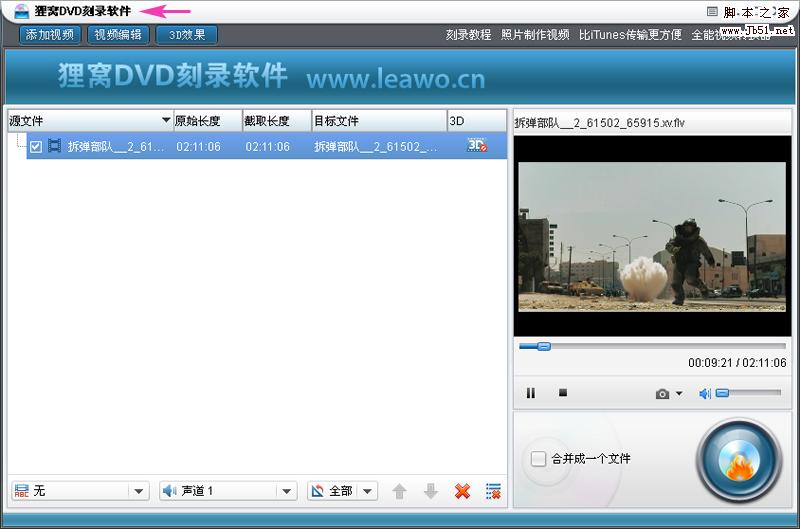Viewport: 800px width, 529px height.
Task: Open the audio track 声道 1 dropdown
Action: click(228, 491)
